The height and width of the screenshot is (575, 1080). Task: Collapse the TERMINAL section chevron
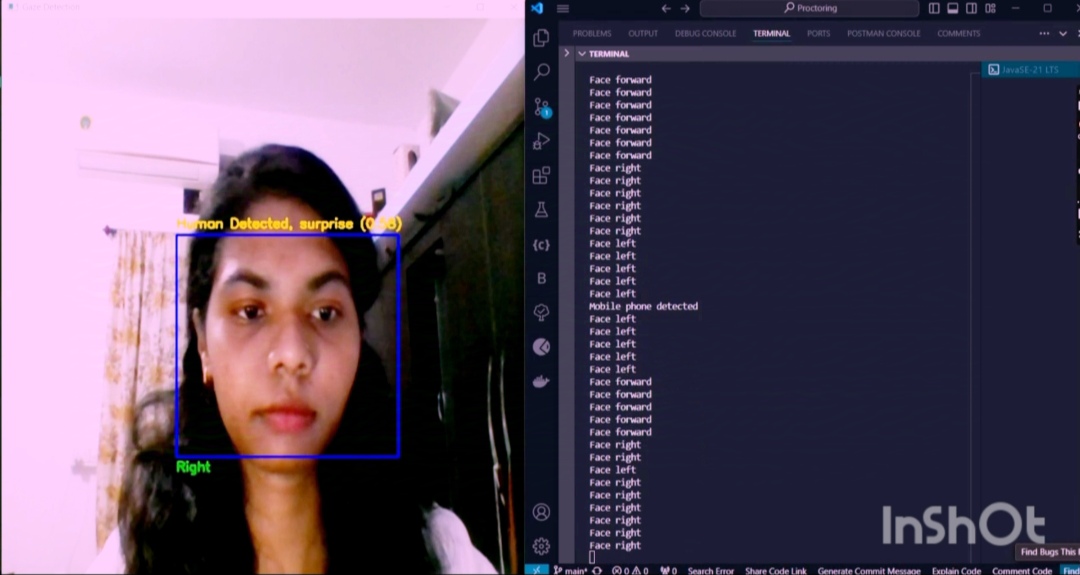580,54
